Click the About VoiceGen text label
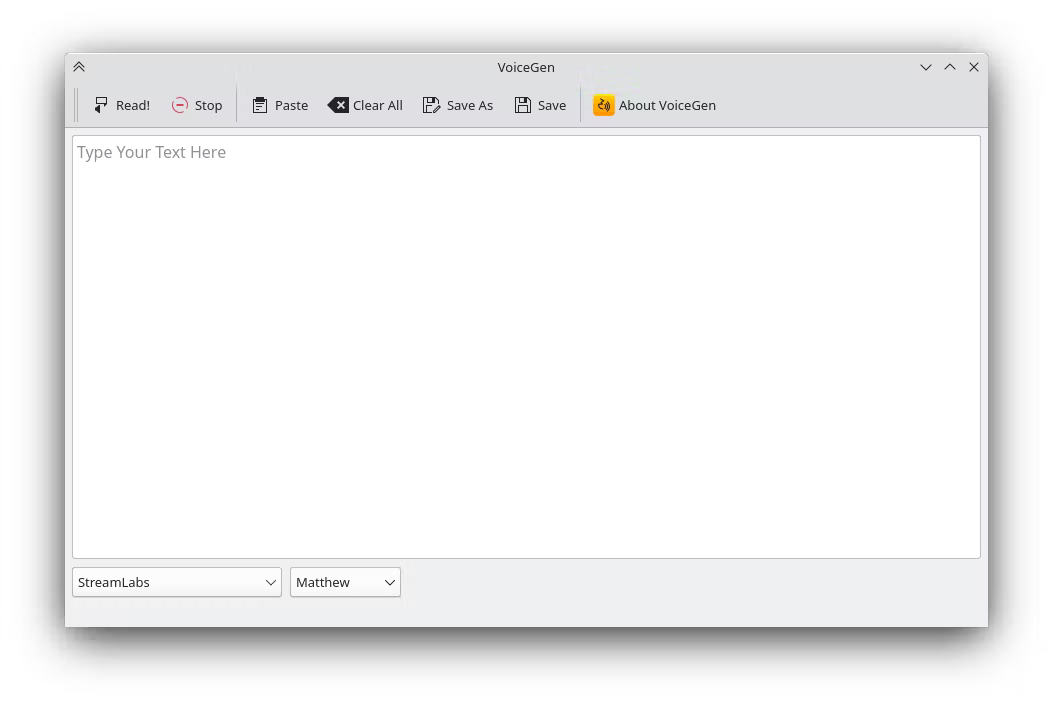The height and width of the screenshot is (704, 1053). point(667,105)
